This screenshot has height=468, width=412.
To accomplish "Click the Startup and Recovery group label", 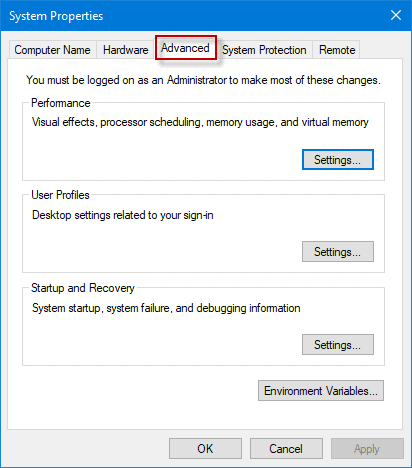I will coord(83,288).
